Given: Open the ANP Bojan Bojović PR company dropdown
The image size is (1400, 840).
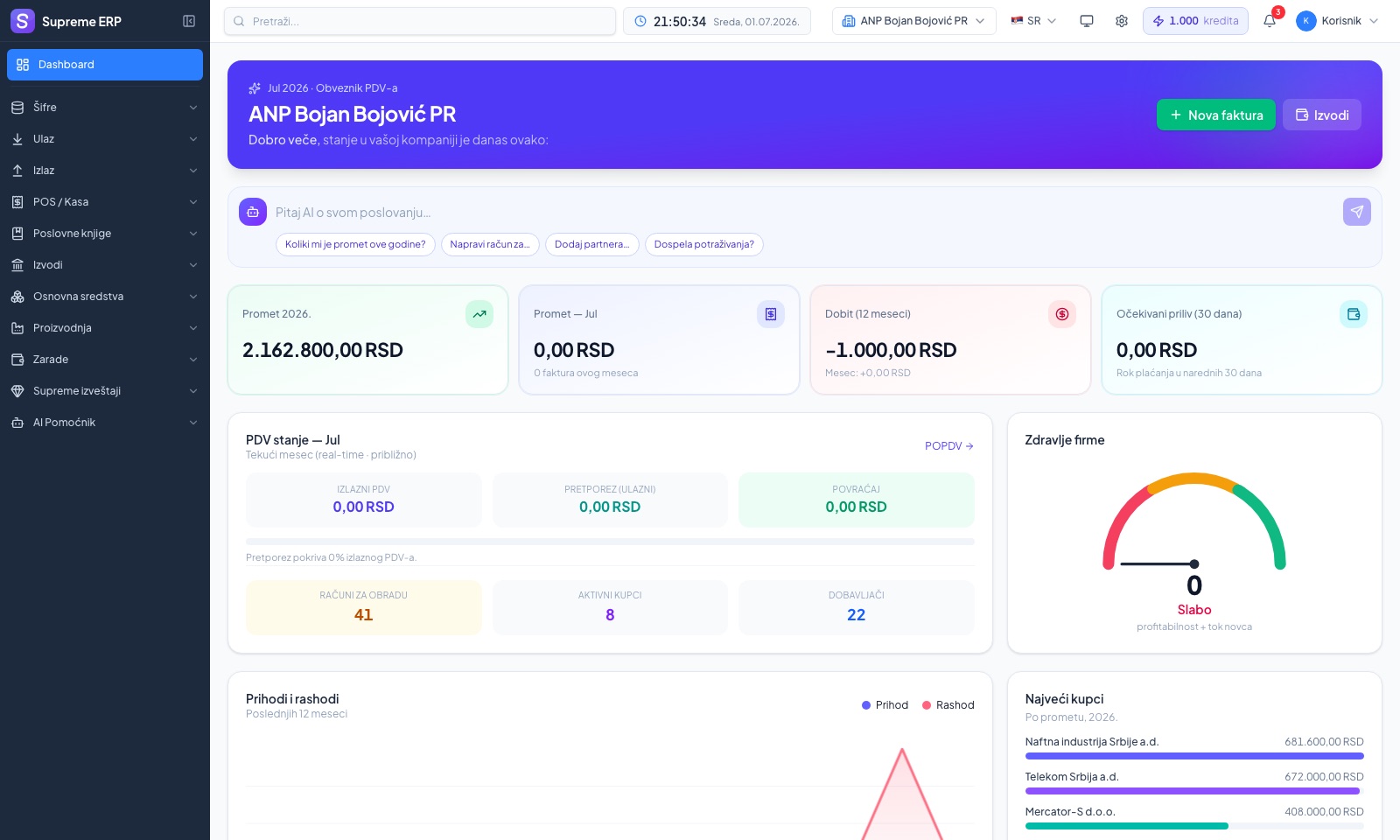Looking at the screenshot, I should [913, 21].
